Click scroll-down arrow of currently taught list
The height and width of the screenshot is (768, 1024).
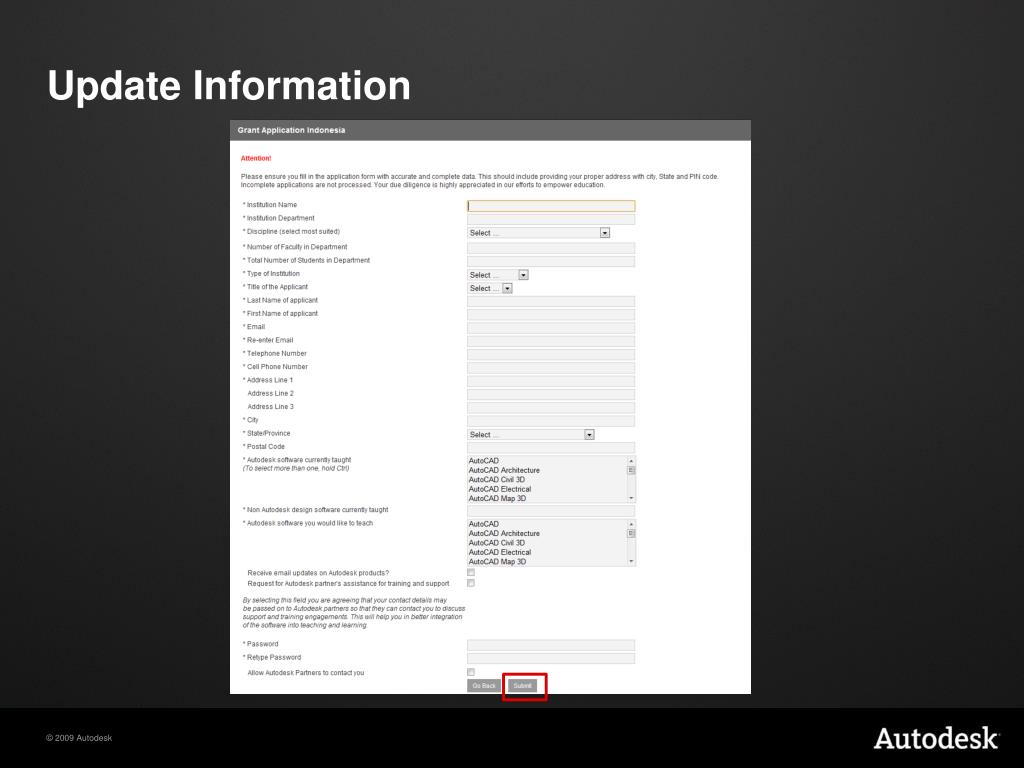click(631, 498)
